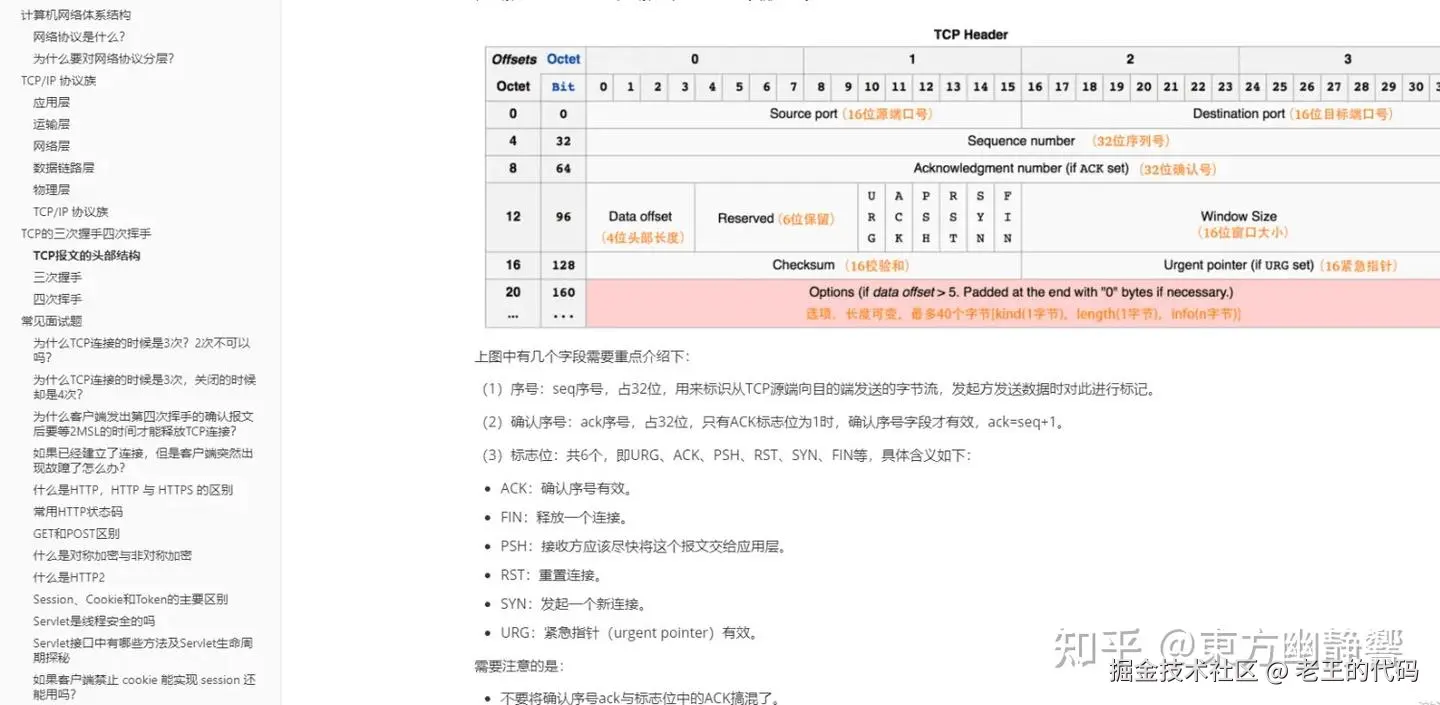Go to 什么是HTTP,HTTP 与 HTTPS 的区别
The image size is (1440, 705).
(133, 490)
